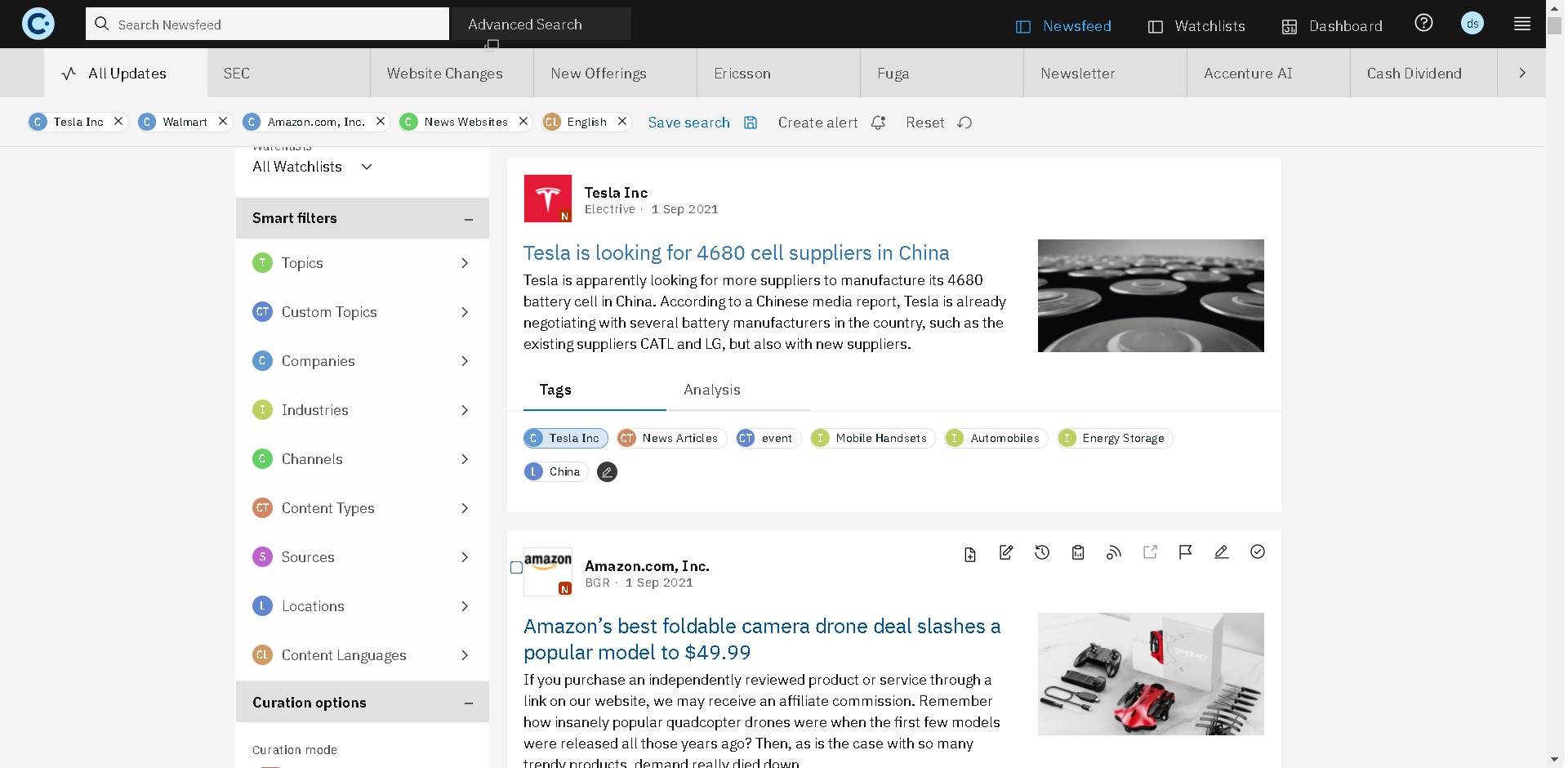Click the highlight pencil icon on Amazon article
This screenshot has height=768, width=1568.
tap(1221, 552)
